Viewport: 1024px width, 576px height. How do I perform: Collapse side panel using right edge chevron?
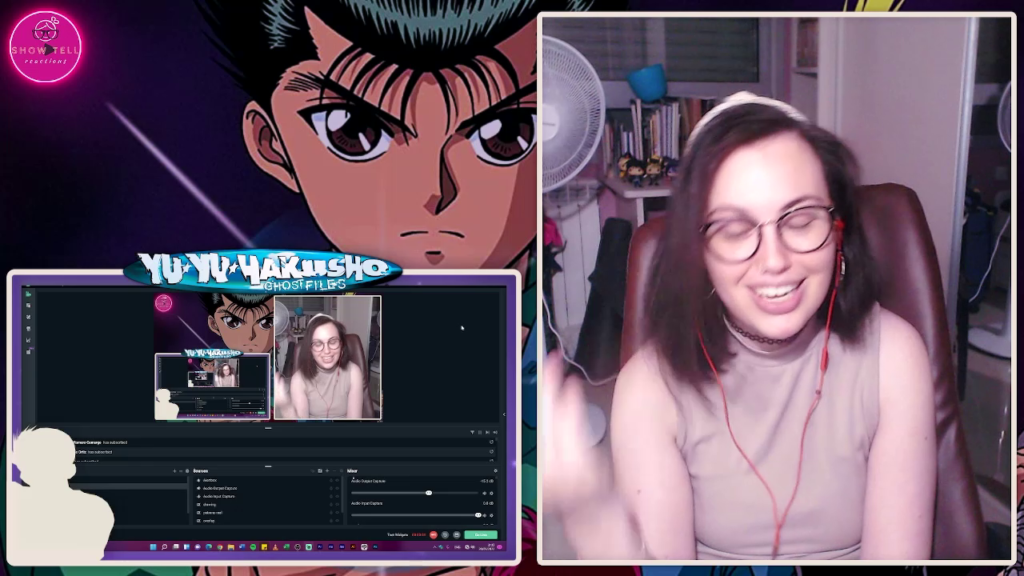(502, 413)
